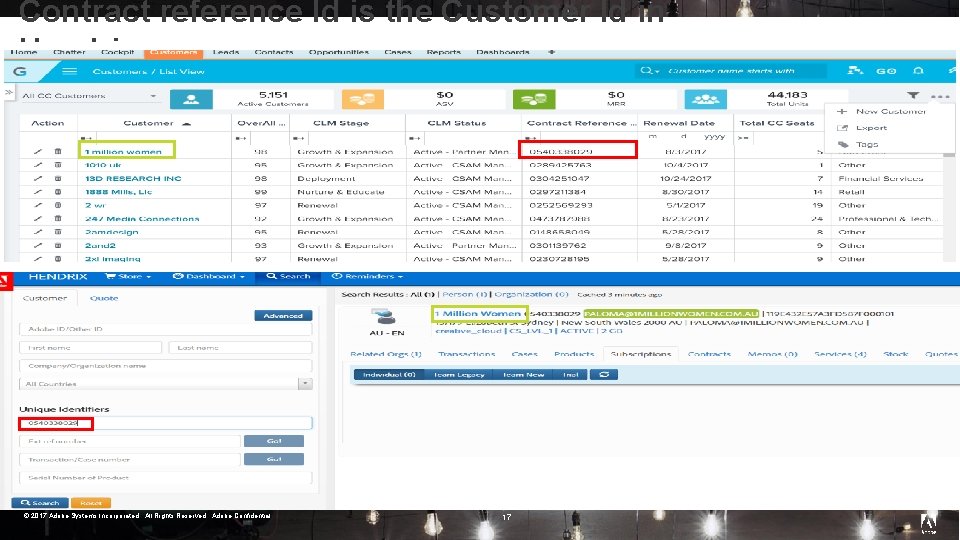The width and height of the screenshot is (960, 540).
Task: Open the 13D RESEARCH INC customer link
Action: (133, 178)
